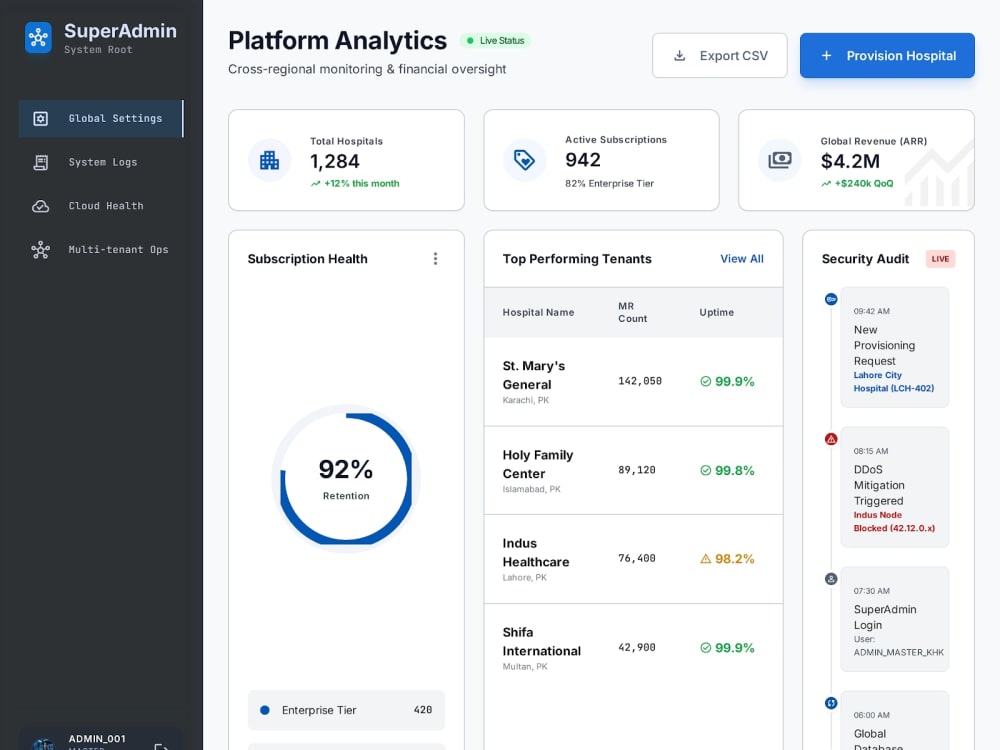
Task: Click Shifa International uptime check icon
Action: click(x=705, y=648)
